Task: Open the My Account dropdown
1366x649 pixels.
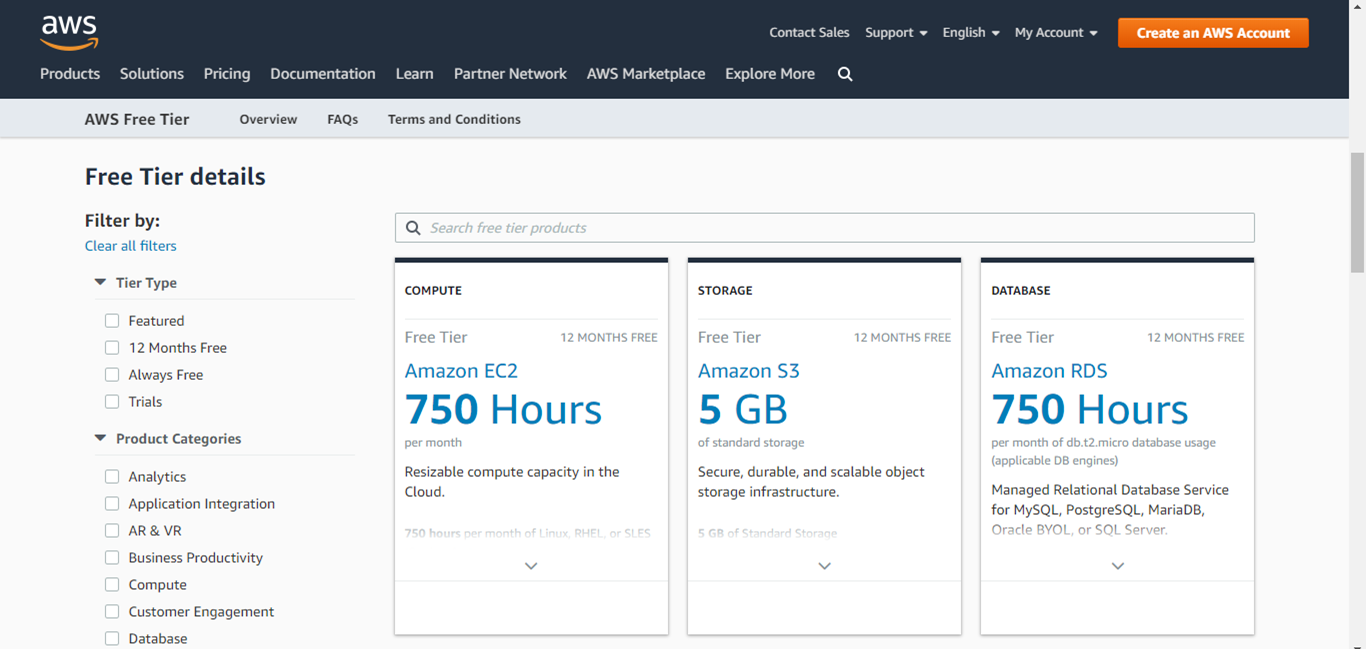Action: click(1056, 33)
